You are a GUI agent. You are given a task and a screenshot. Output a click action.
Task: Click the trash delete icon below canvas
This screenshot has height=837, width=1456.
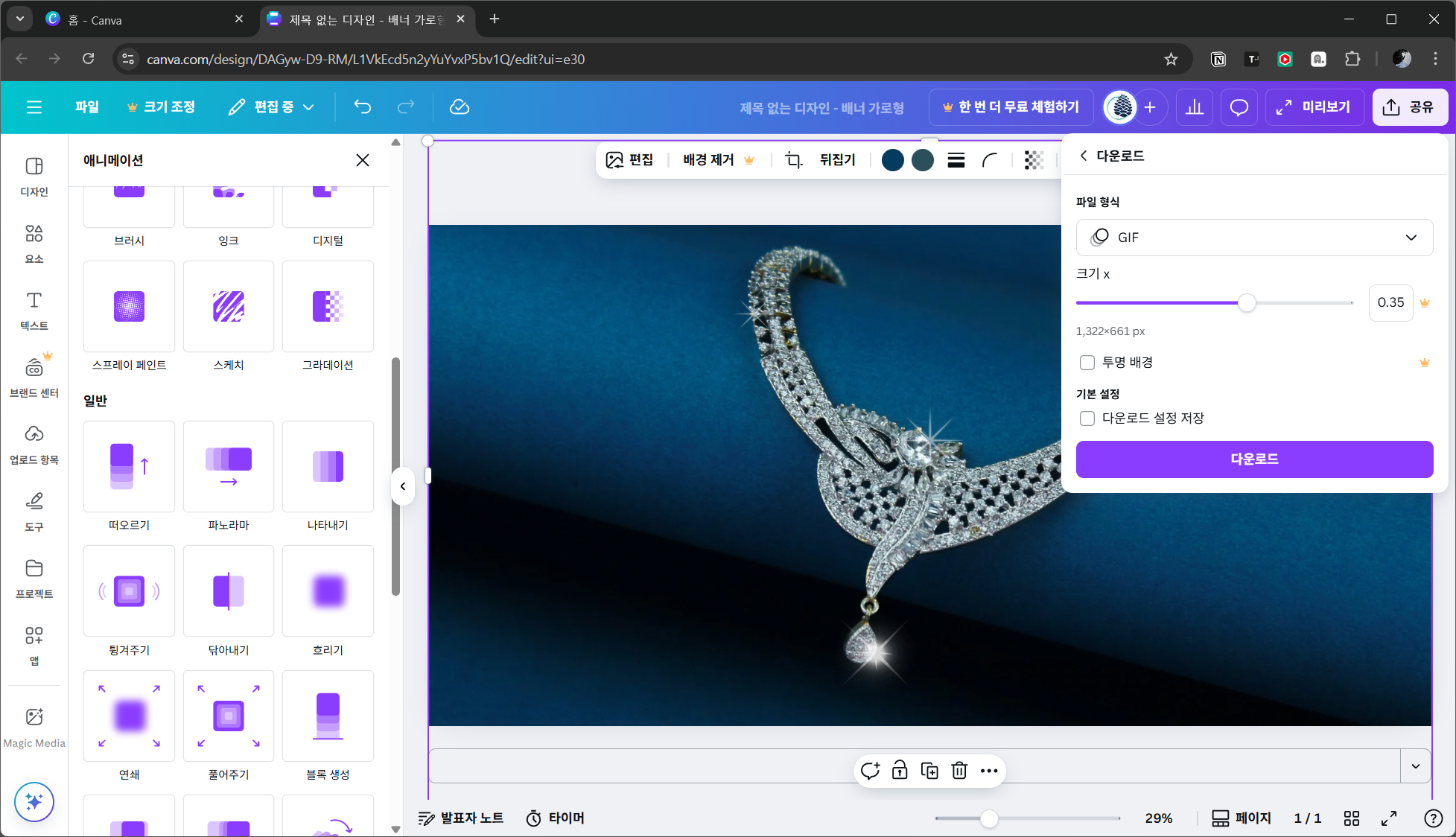click(959, 771)
